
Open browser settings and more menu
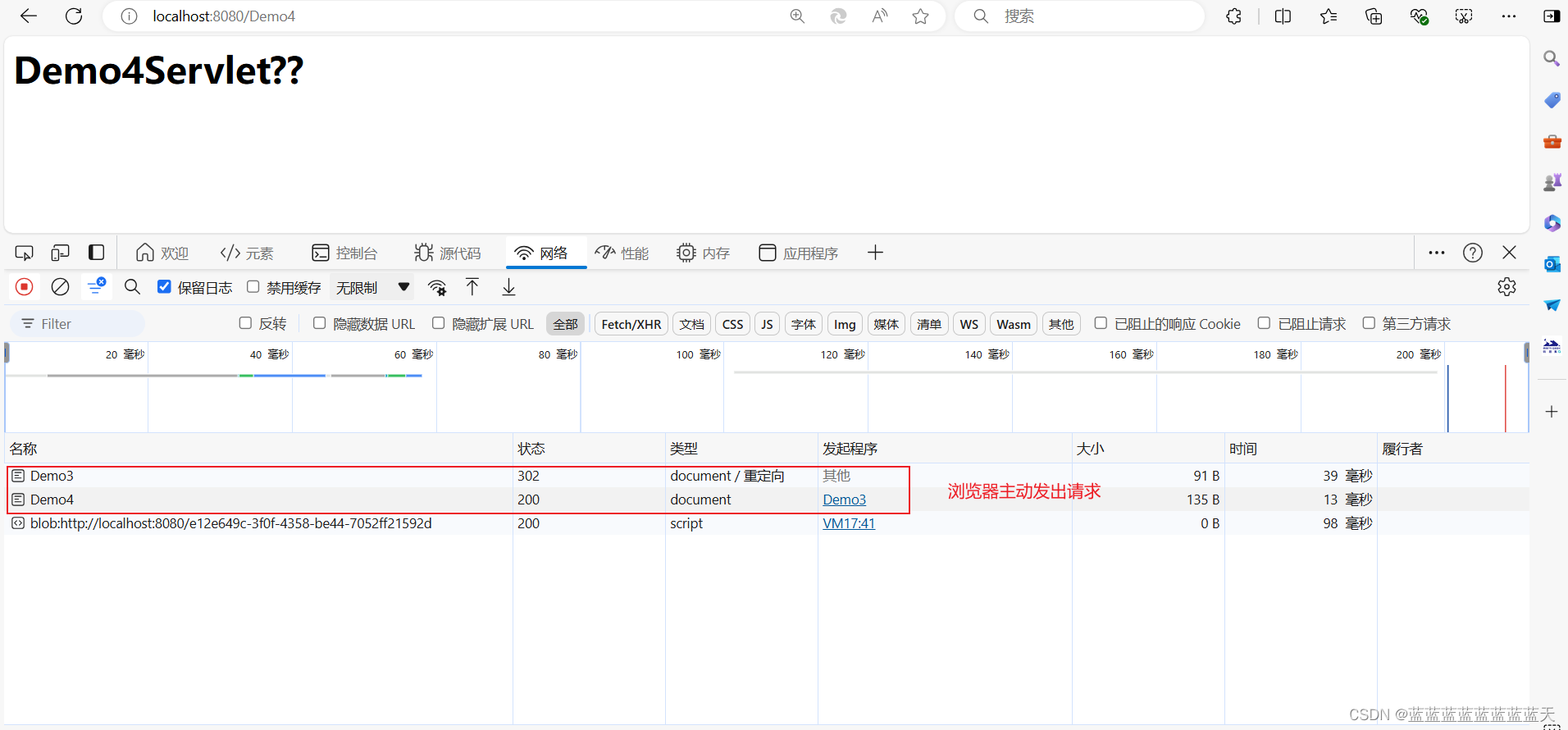[x=1509, y=16]
